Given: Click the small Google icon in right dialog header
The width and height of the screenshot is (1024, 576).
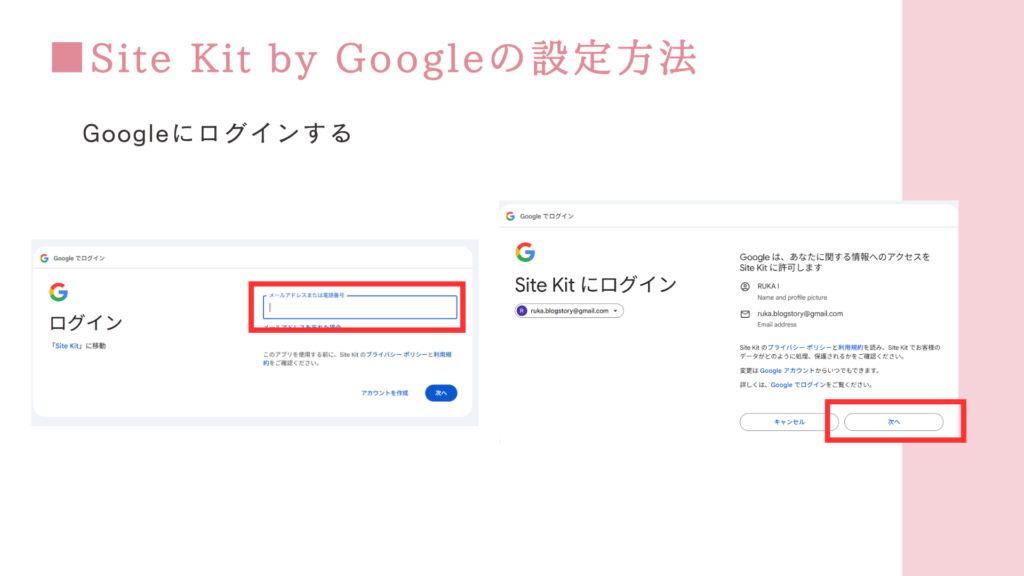Looking at the screenshot, I should [510, 216].
